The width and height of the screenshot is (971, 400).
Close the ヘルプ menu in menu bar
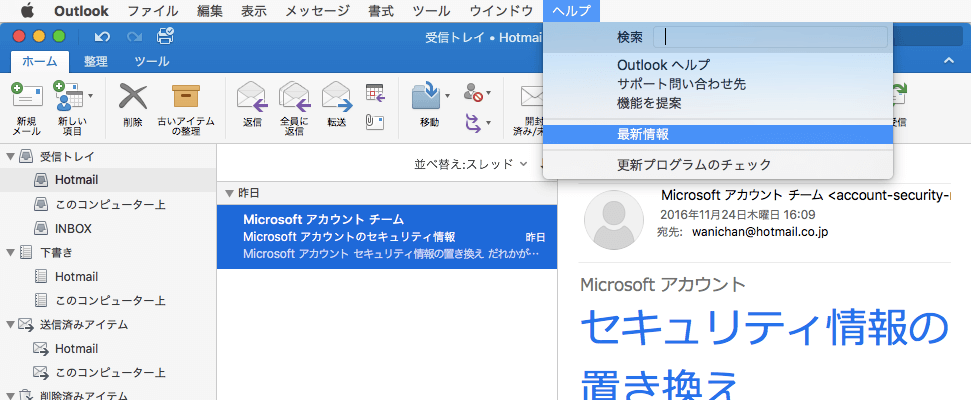pyautogui.click(x=571, y=11)
